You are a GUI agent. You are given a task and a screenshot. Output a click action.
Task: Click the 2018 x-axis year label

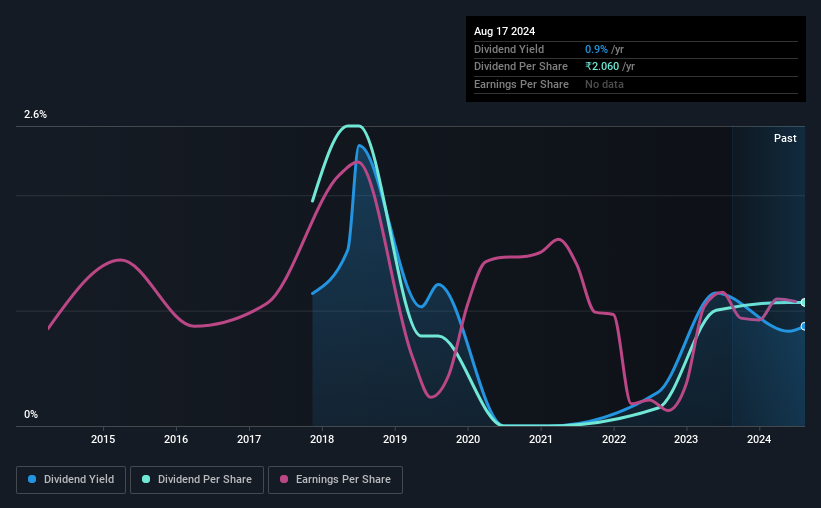(x=322, y=439)
